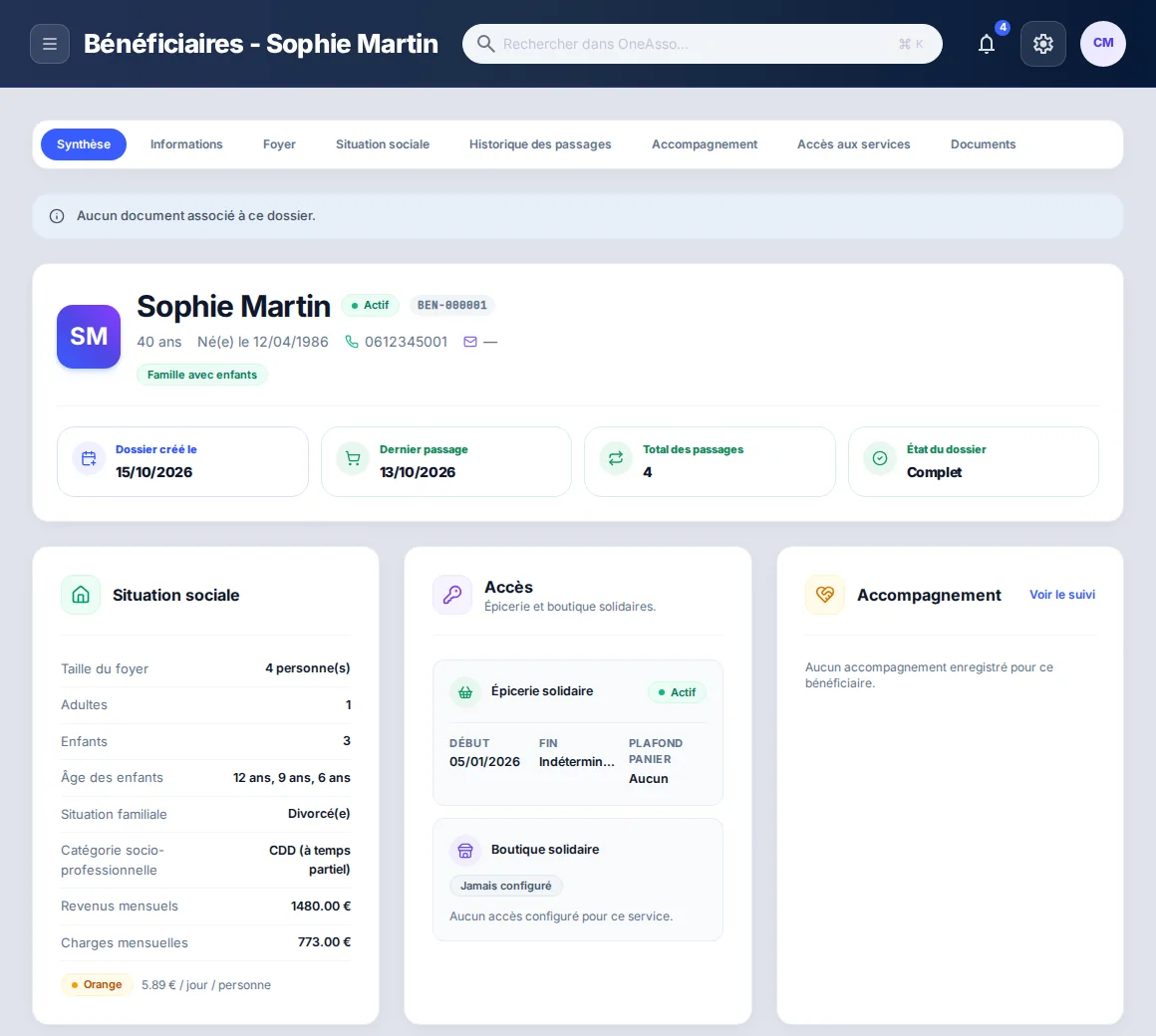The width and height of the screenshot is (1156, 1036).
Task: Click the Épicerie solidaire basket icon
Action: [x=465, y=692]
